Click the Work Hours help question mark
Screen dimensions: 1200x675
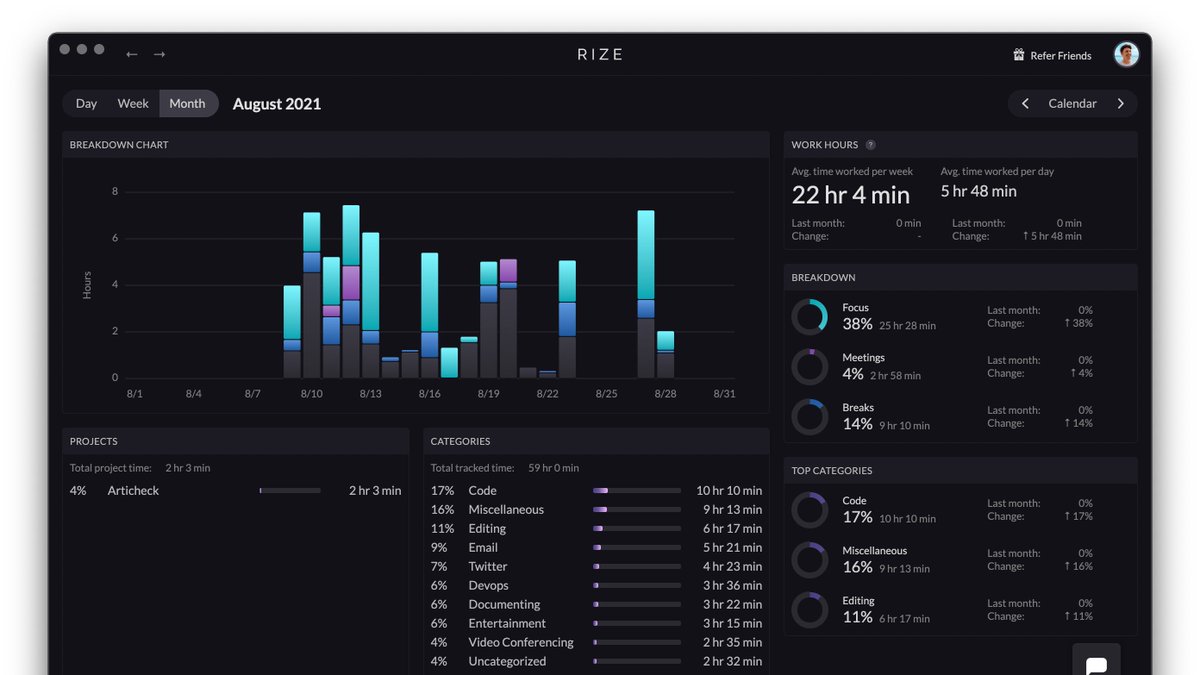pos(871,145)
